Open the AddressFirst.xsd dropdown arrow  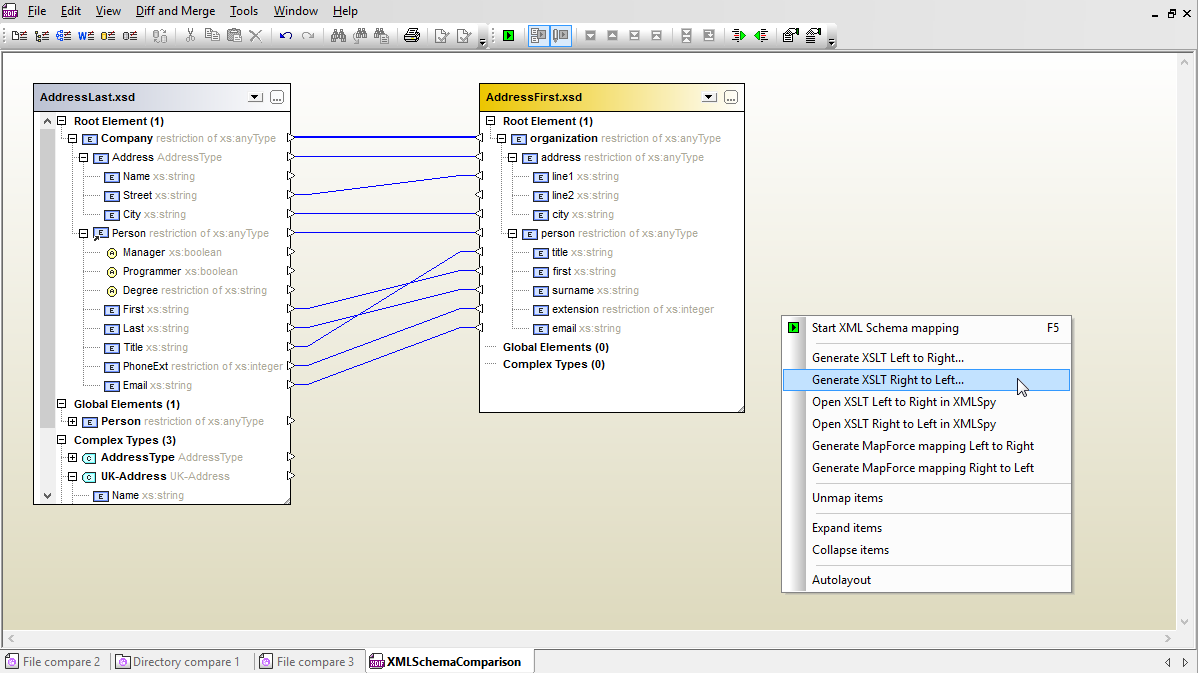coord(709,97)
